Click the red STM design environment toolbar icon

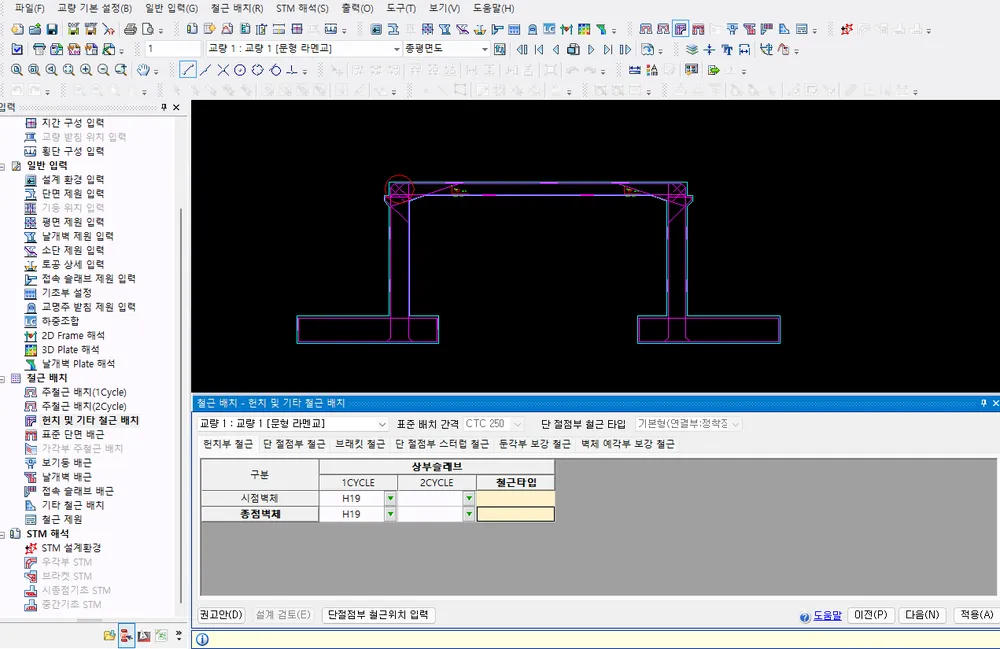point(847,29)
